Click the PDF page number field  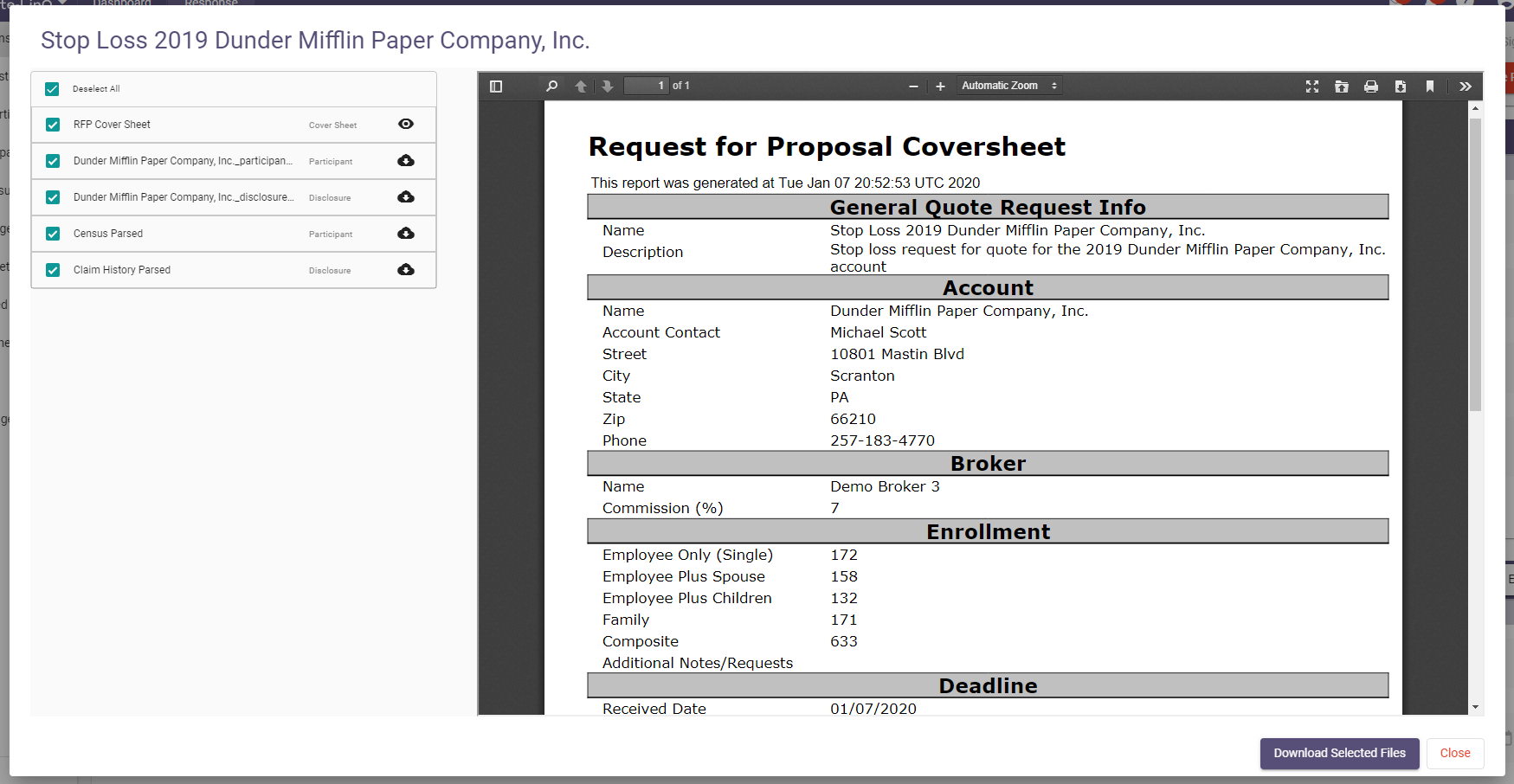click(x=647, y=86)
